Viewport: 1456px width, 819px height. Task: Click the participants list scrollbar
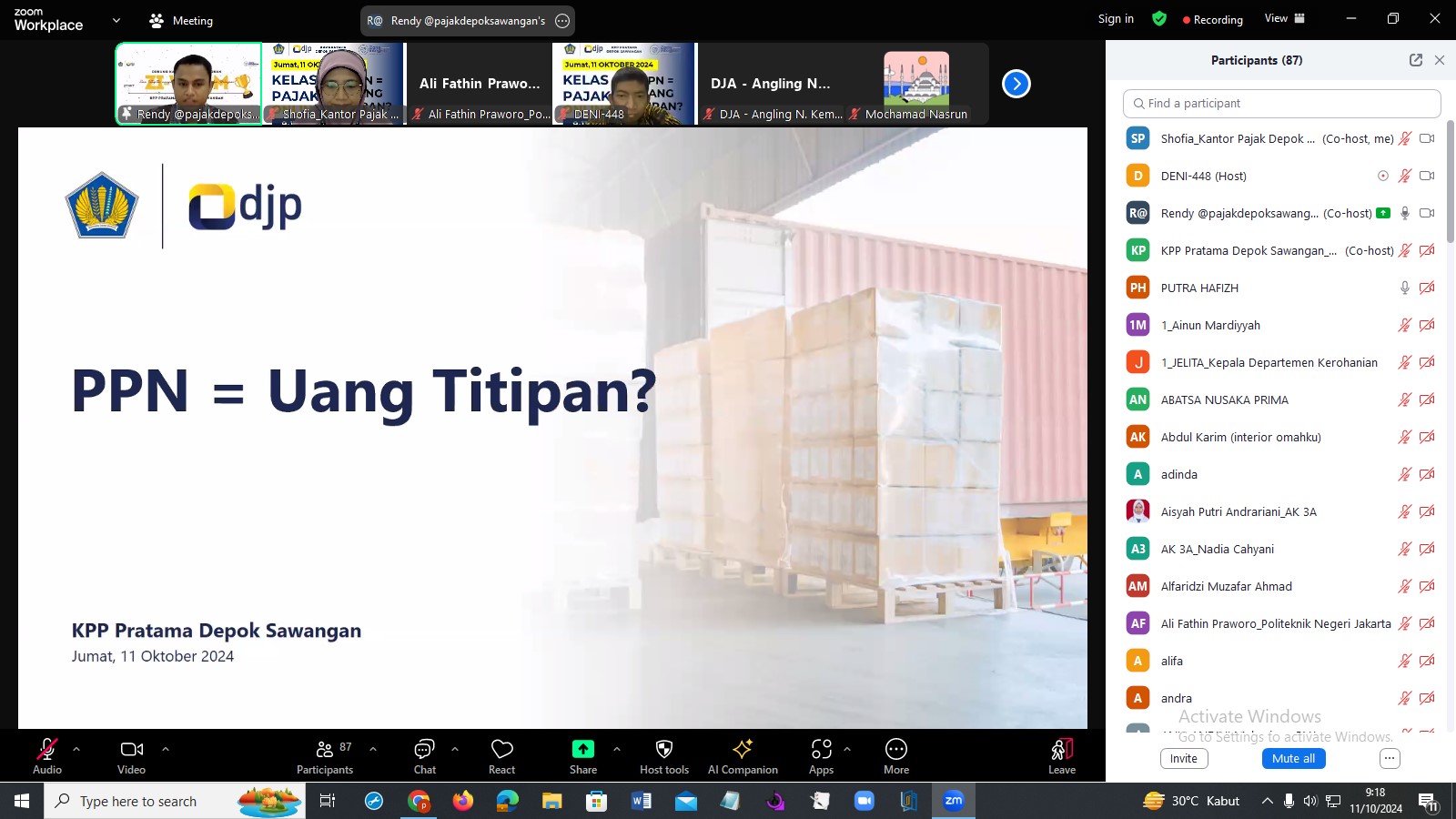[x=1450, y=182]
